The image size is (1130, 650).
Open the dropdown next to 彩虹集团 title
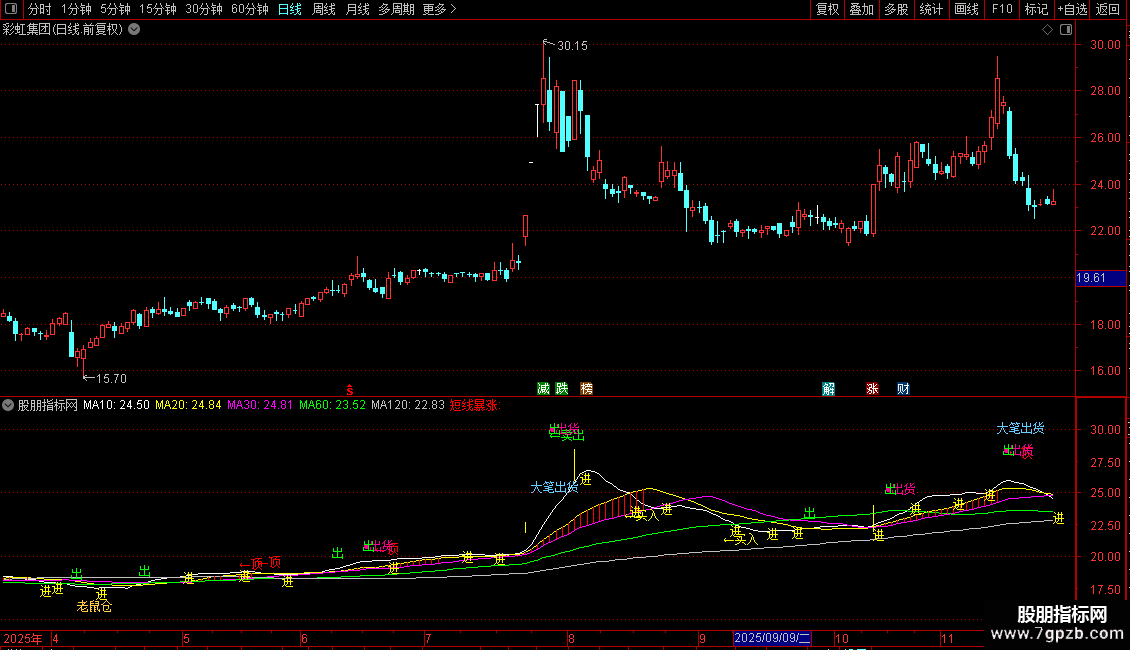pos(134,30)
